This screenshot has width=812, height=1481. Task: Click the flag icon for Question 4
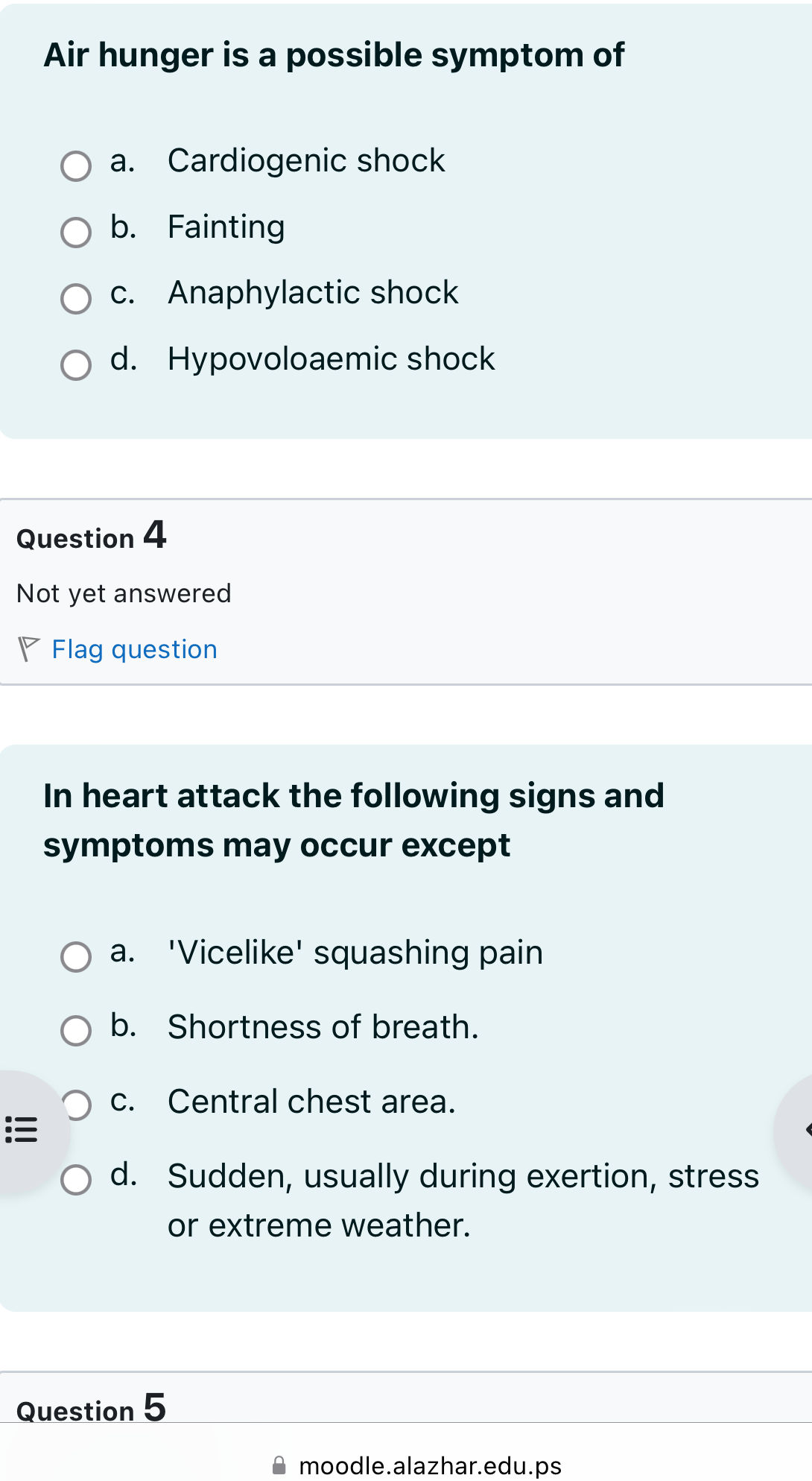click(28, 648)
